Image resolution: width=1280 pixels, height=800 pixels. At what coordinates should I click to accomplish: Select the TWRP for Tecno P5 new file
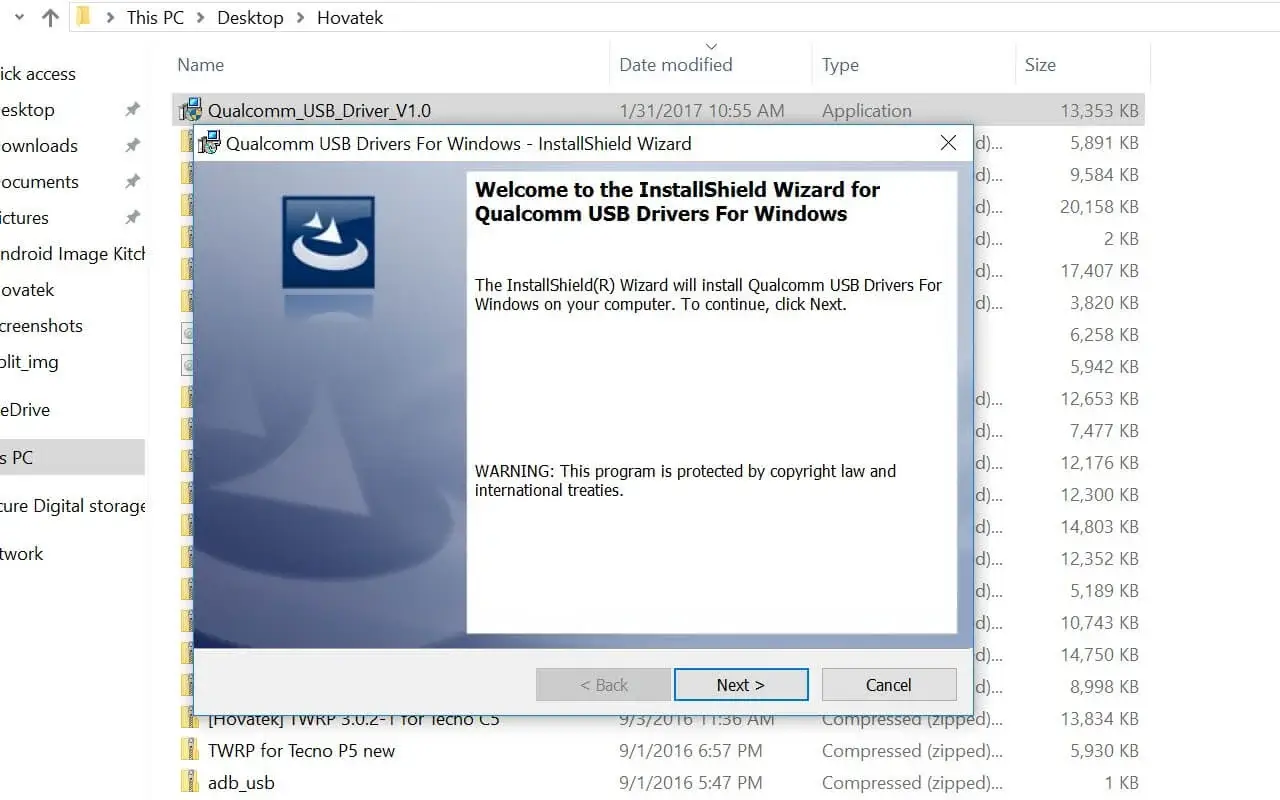(296, 750)
